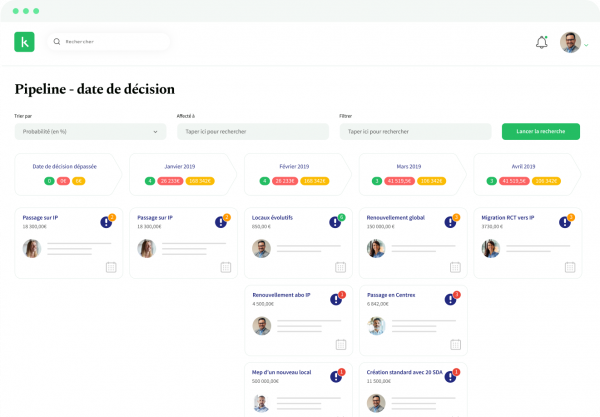
Task: Click alert icon on Passage en Centrex card
Action: pos(451,300)
